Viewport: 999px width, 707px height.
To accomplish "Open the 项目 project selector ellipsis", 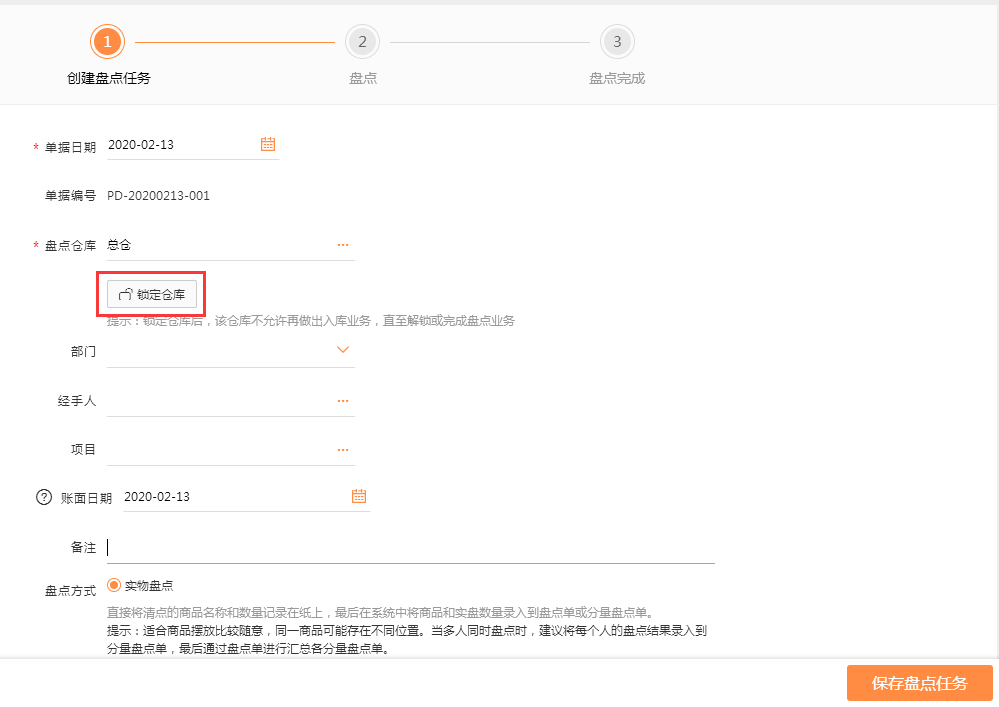I will [x=343, y=448].
